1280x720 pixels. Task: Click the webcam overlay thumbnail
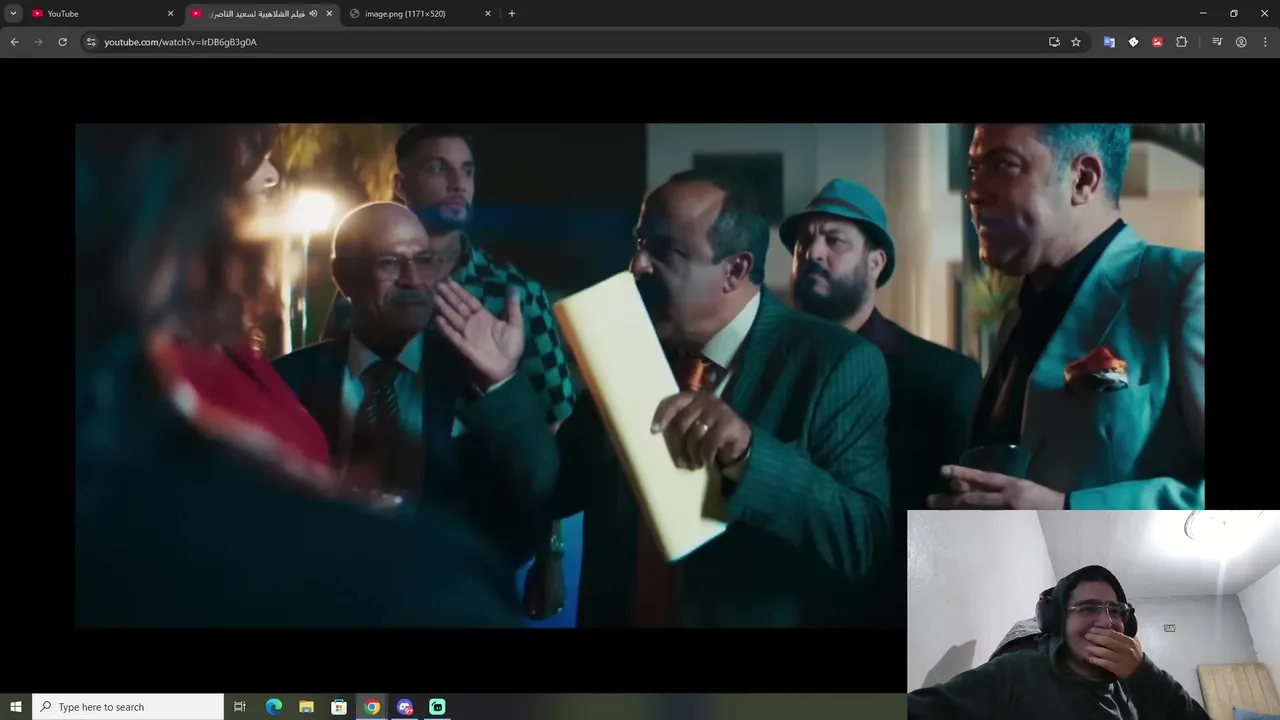(1093, 615)
